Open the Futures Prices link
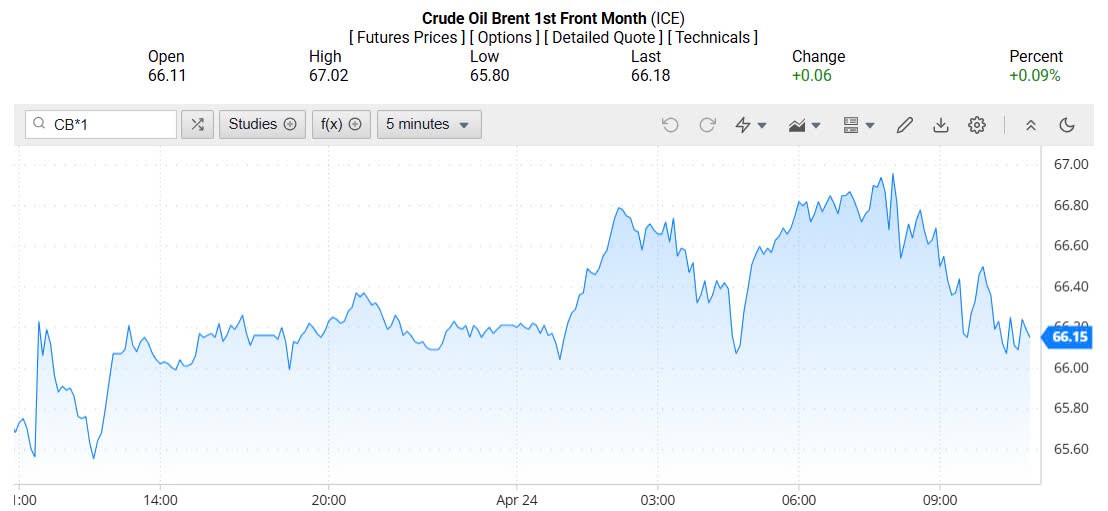Screen dimensions: 1108x511 coord(407,37)
